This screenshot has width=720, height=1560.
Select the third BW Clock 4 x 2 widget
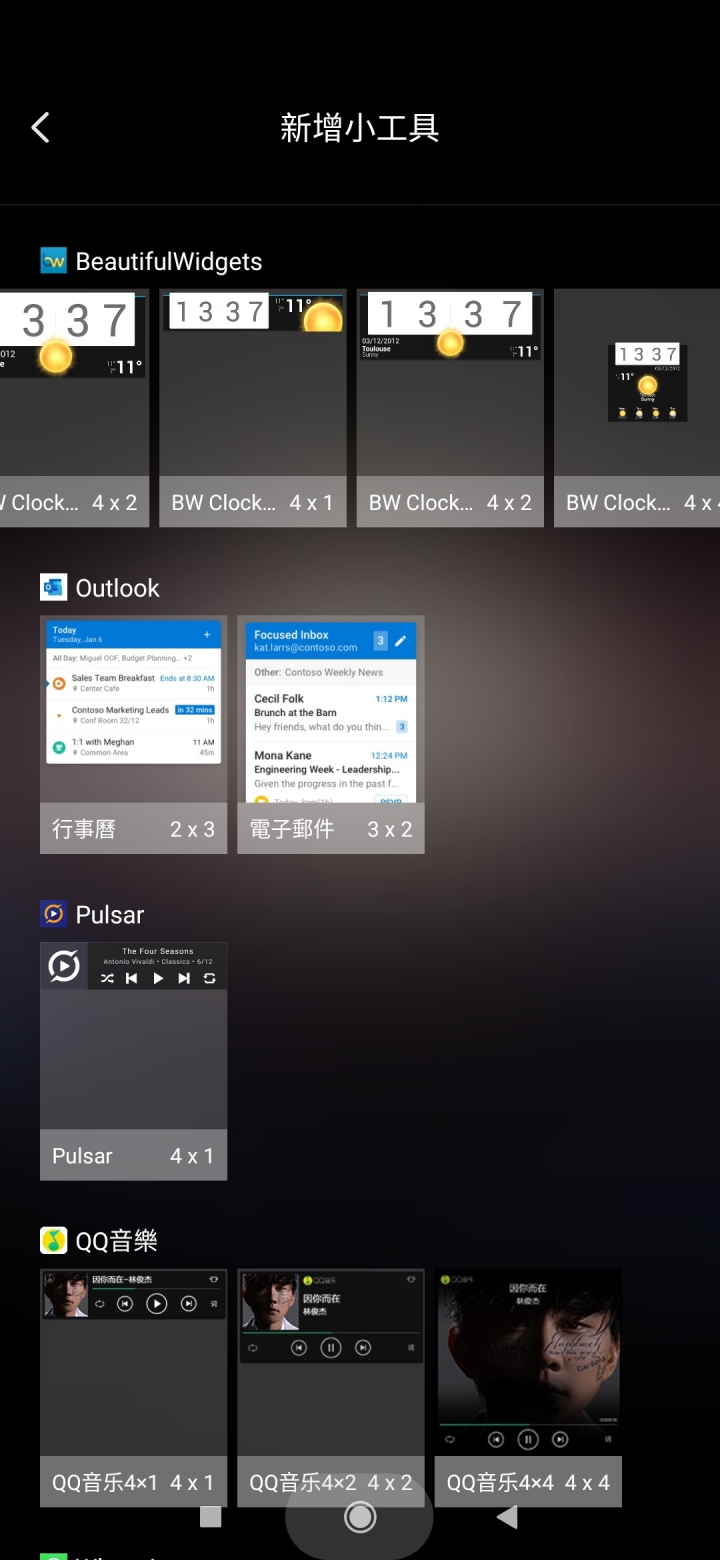pyautogui.click(x=450, y=408)
